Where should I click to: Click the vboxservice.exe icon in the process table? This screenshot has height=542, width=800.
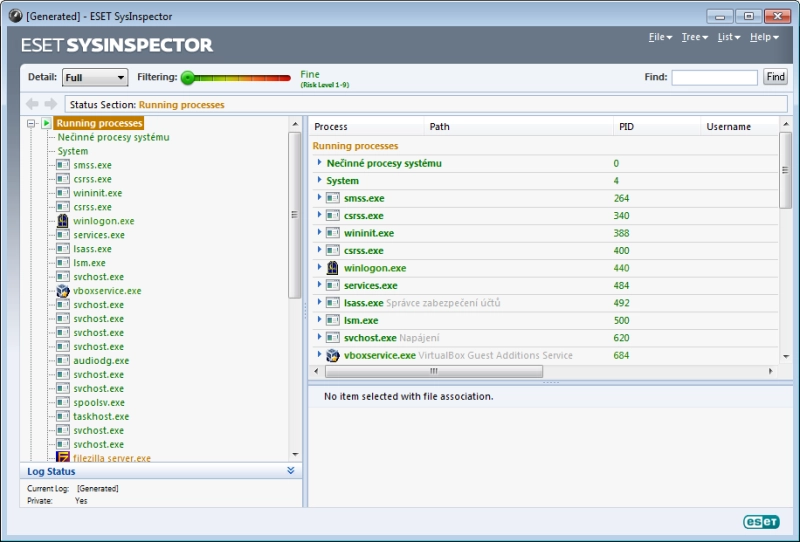[x=333, y=355]
